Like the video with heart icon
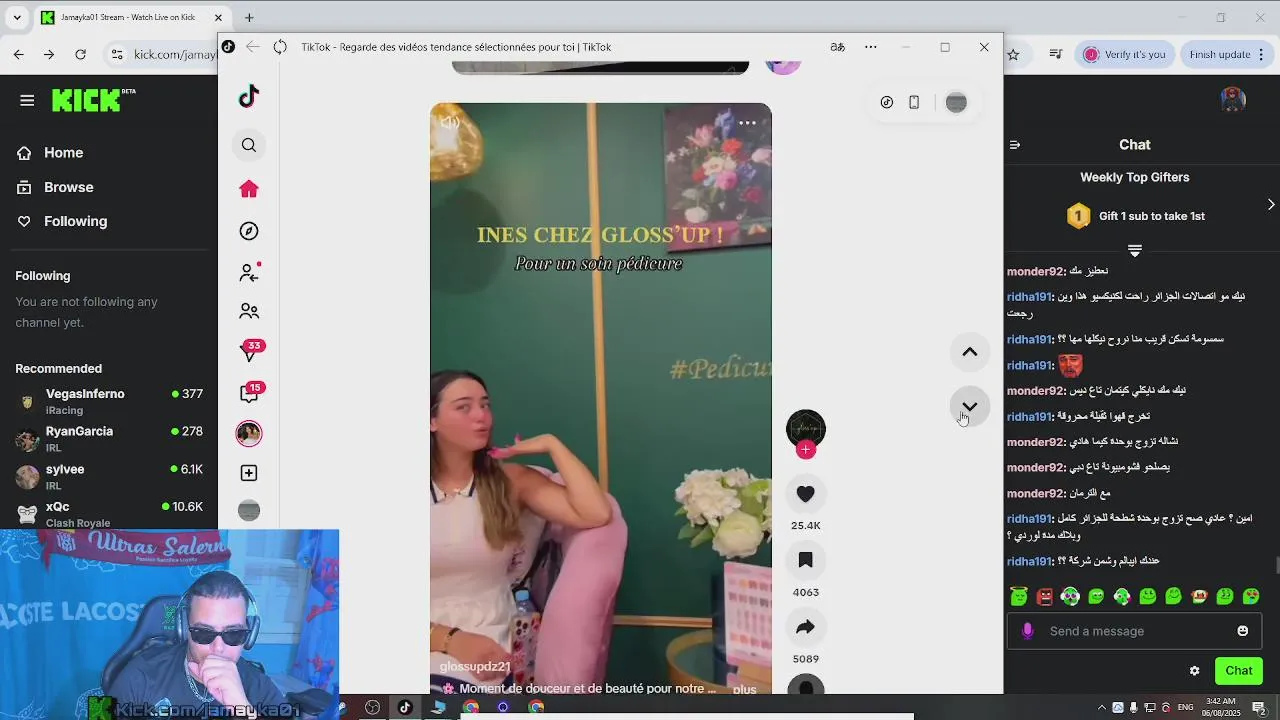Screen dimensions: 1280x720 pos(806,494)
